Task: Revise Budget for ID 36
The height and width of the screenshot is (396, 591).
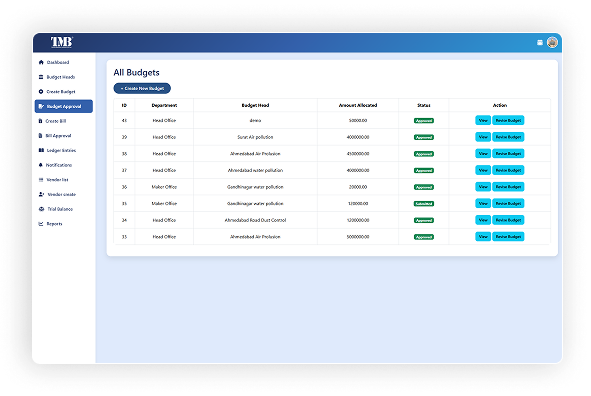Action: [x=508, y=187]
